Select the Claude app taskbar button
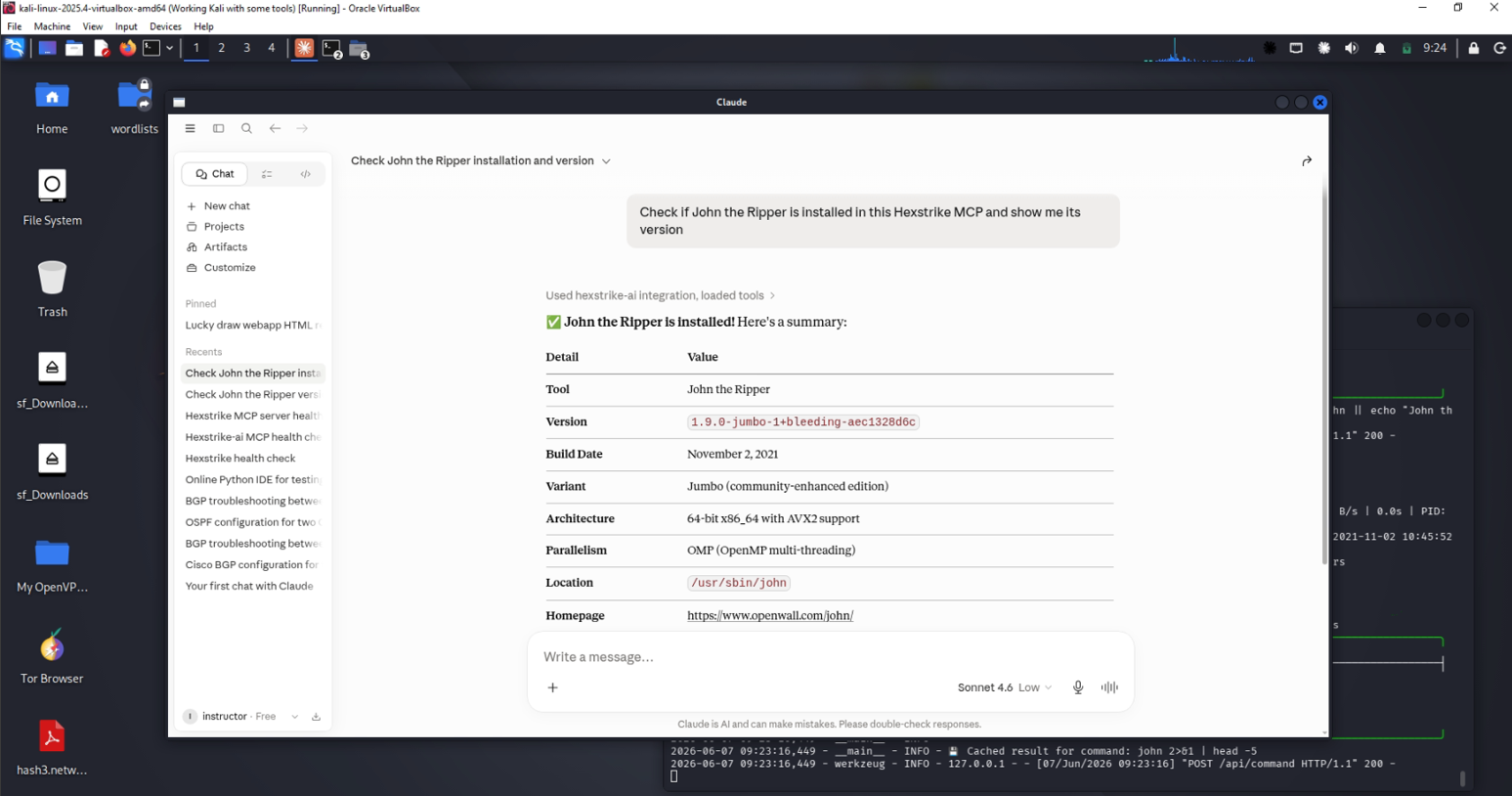The width and height of the screenshot is (1512, 796). pos(305,48)
